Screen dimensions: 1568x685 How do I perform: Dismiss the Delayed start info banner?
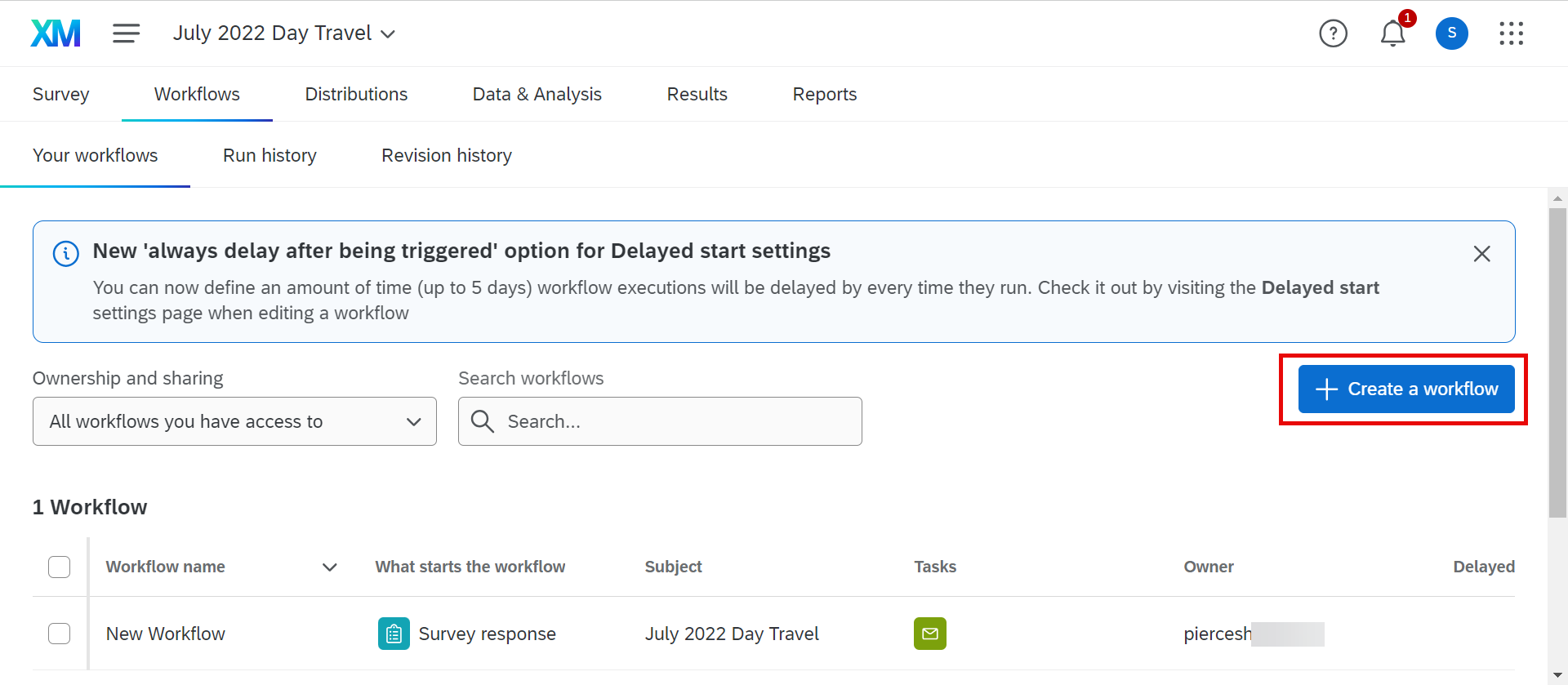point(1481,254)
